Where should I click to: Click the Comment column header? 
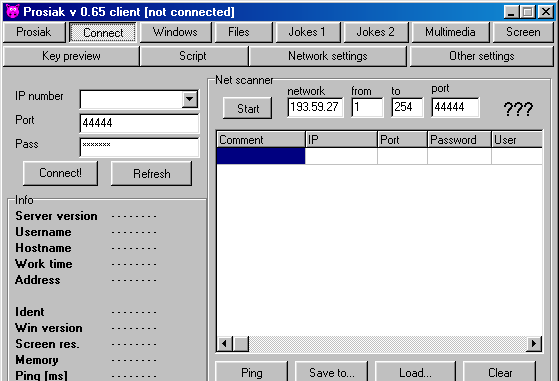pyautogui.click(x=261, y=139)
